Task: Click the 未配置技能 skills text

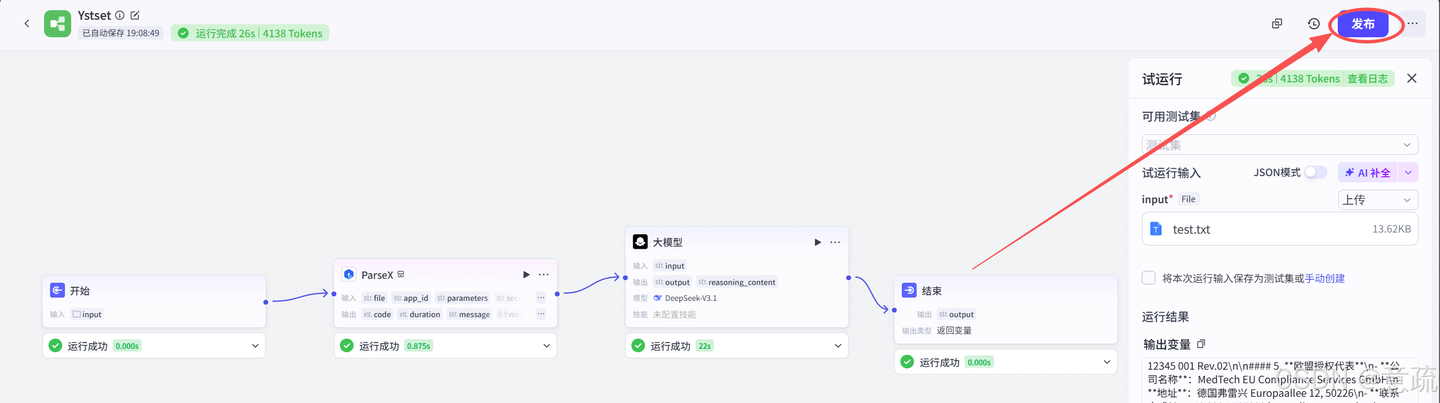Action: coord(674,314)
